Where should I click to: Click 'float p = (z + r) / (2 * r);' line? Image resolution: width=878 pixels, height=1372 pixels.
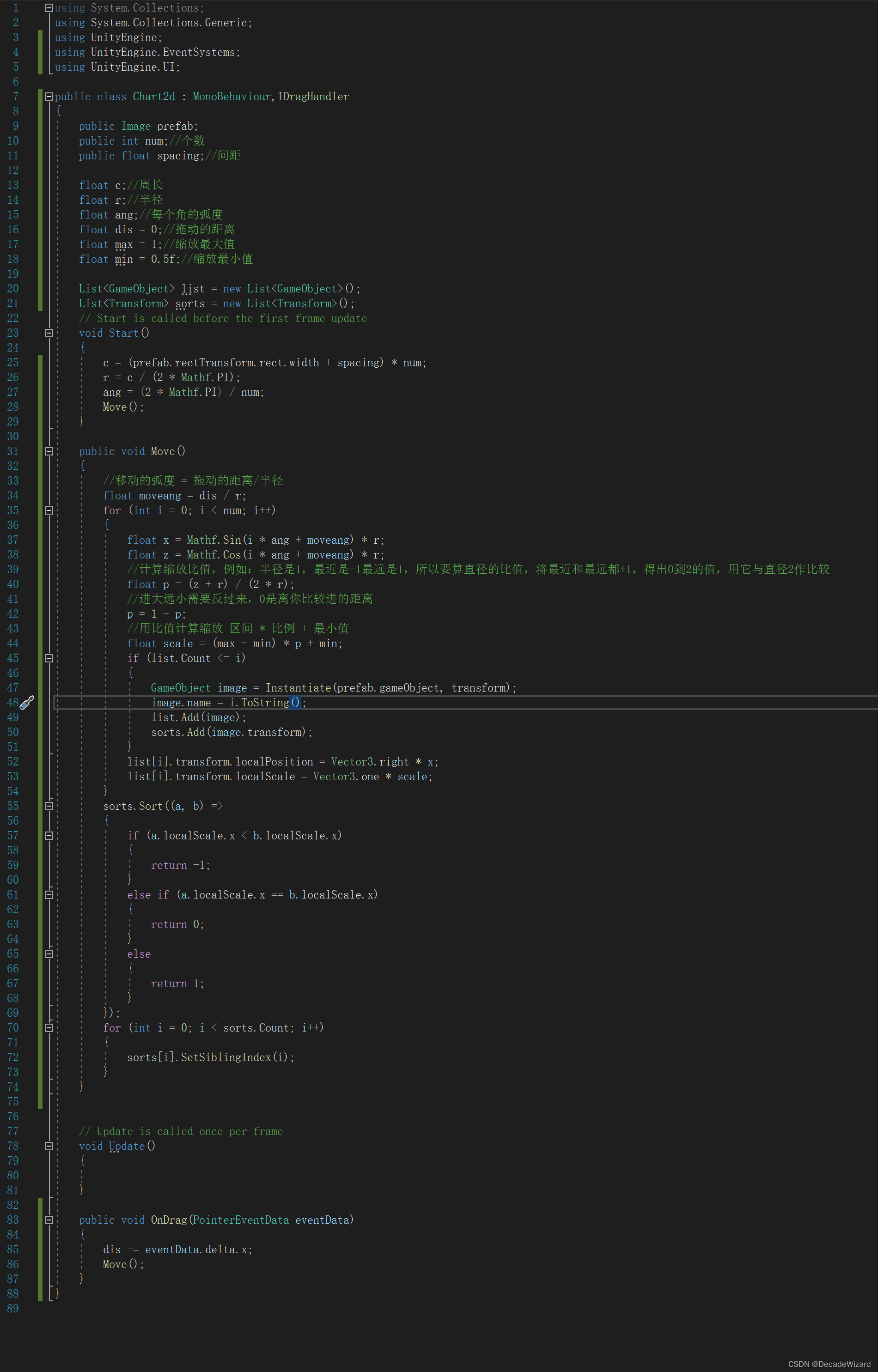point(211,584)
